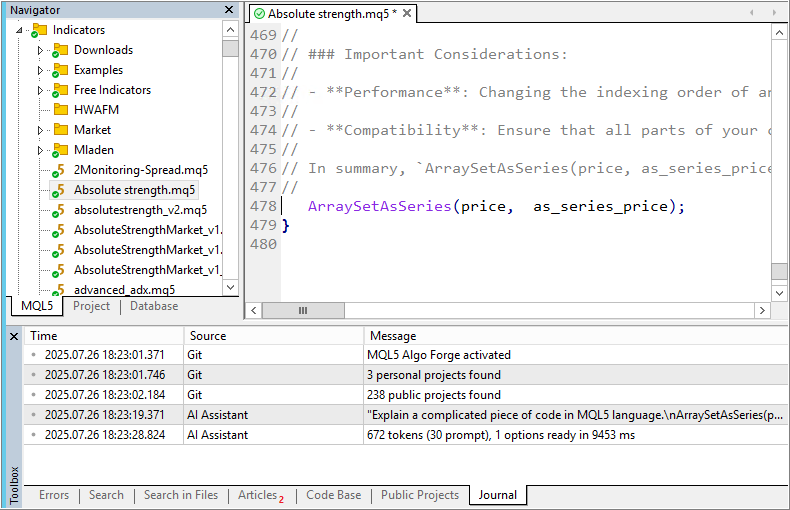
Task: Select the MQL5 Algo Forge activated entry
Action: (x=406, y=355)
